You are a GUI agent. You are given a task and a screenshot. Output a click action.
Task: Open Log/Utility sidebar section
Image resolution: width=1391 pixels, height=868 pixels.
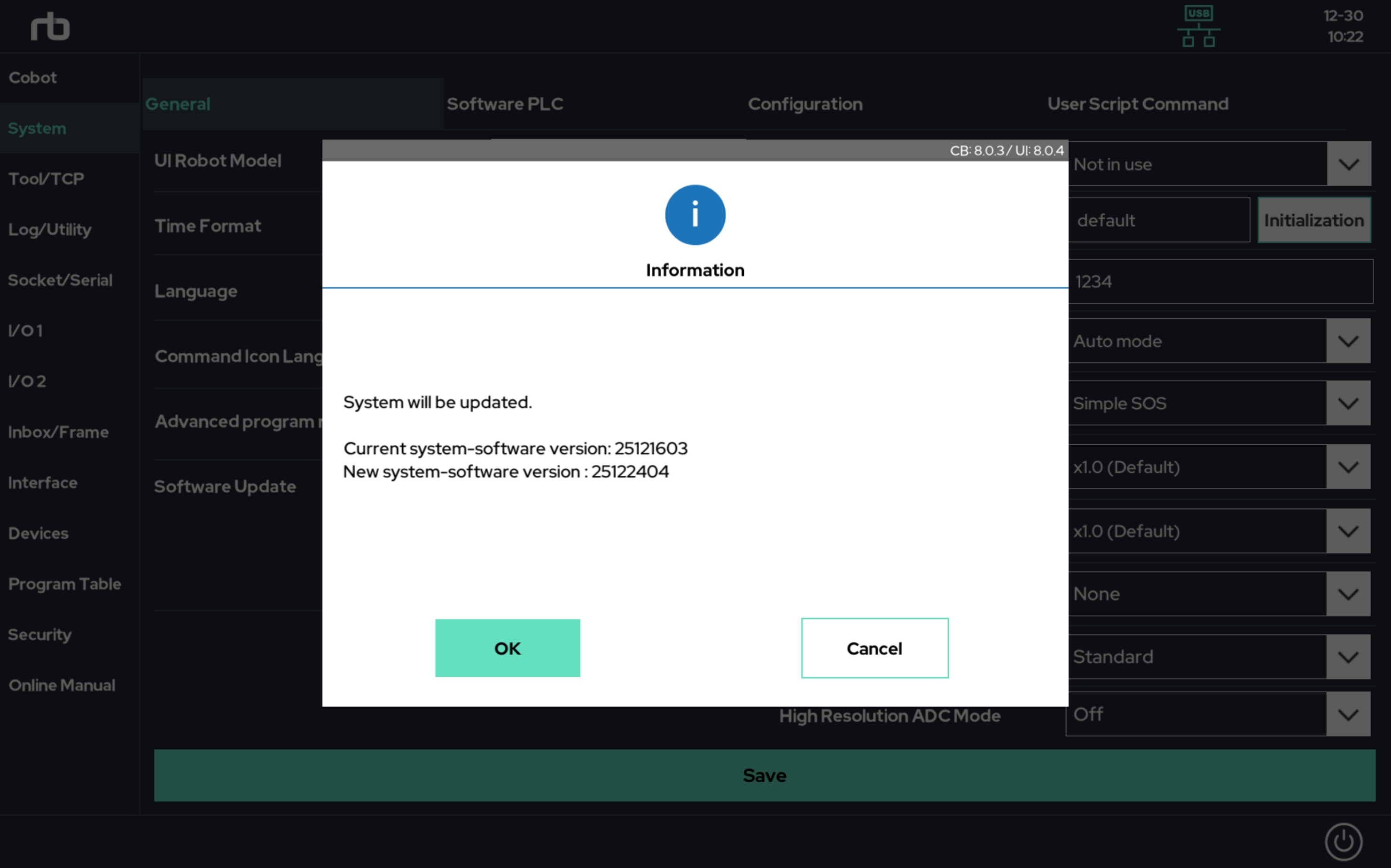49,230
